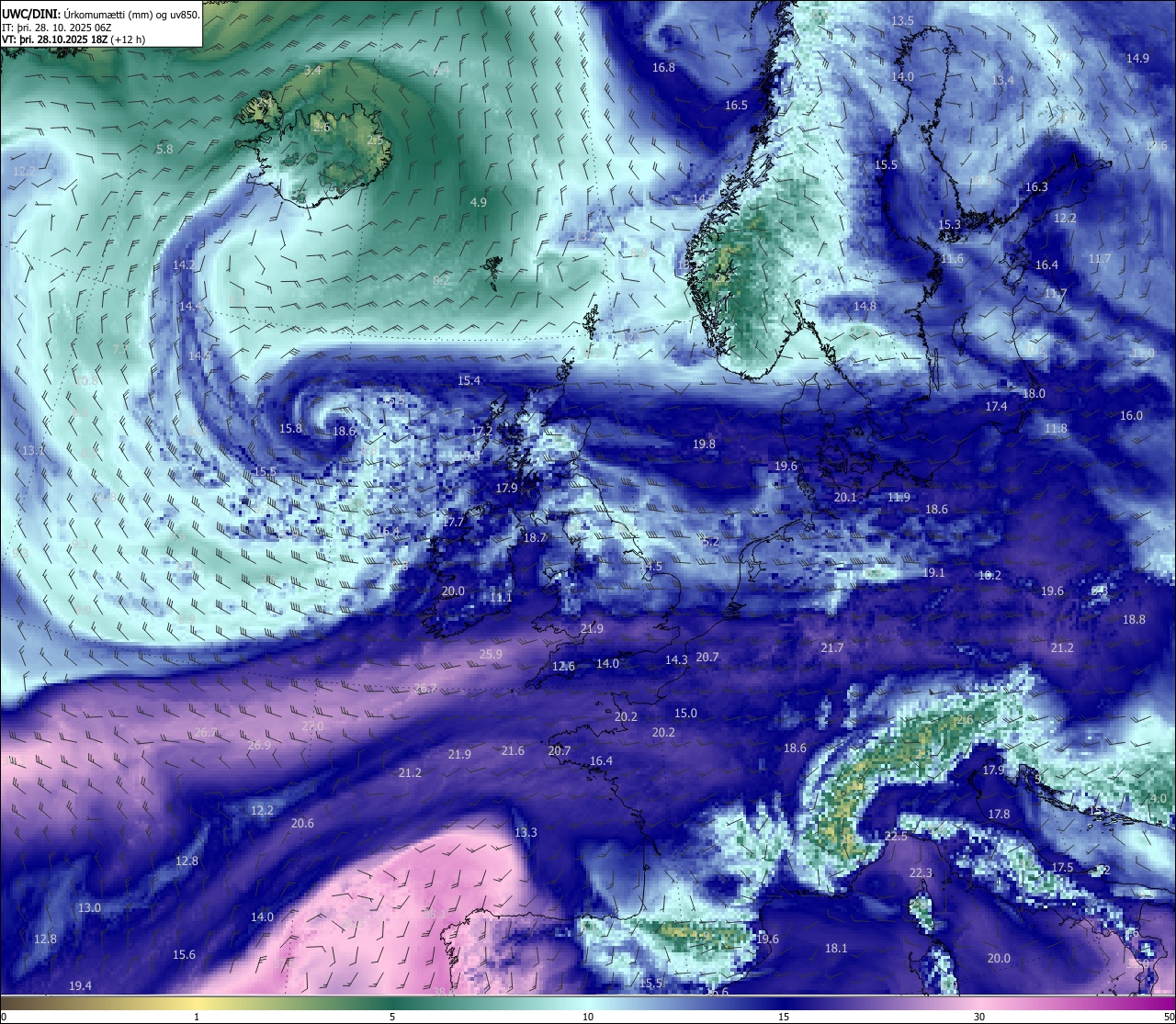The image size is (1176, 1024).
Task: Click the 21.7 value over Germany
Action: (831, 648)
